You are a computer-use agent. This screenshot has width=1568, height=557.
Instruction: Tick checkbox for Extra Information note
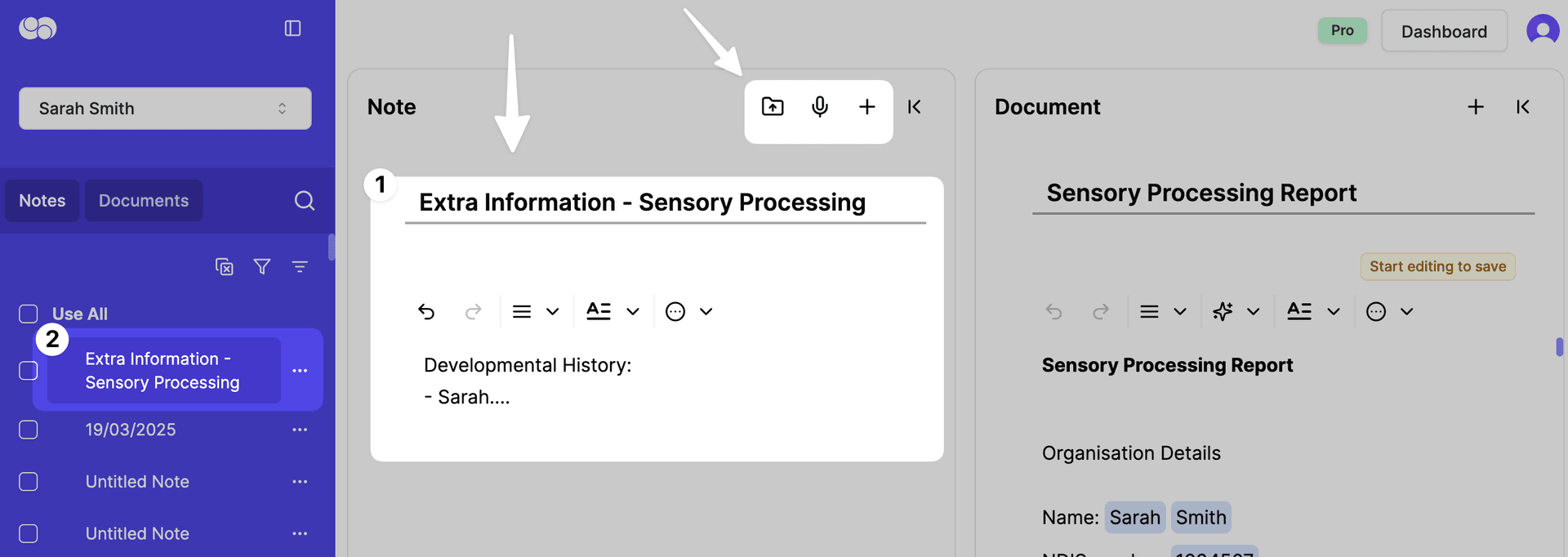pos(29,371)
